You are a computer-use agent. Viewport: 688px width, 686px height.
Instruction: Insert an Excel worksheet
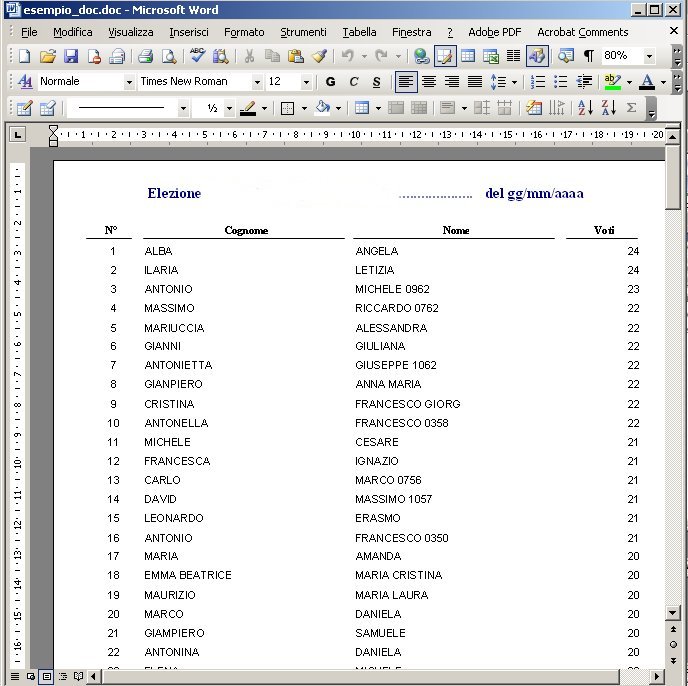click(491, 56)
